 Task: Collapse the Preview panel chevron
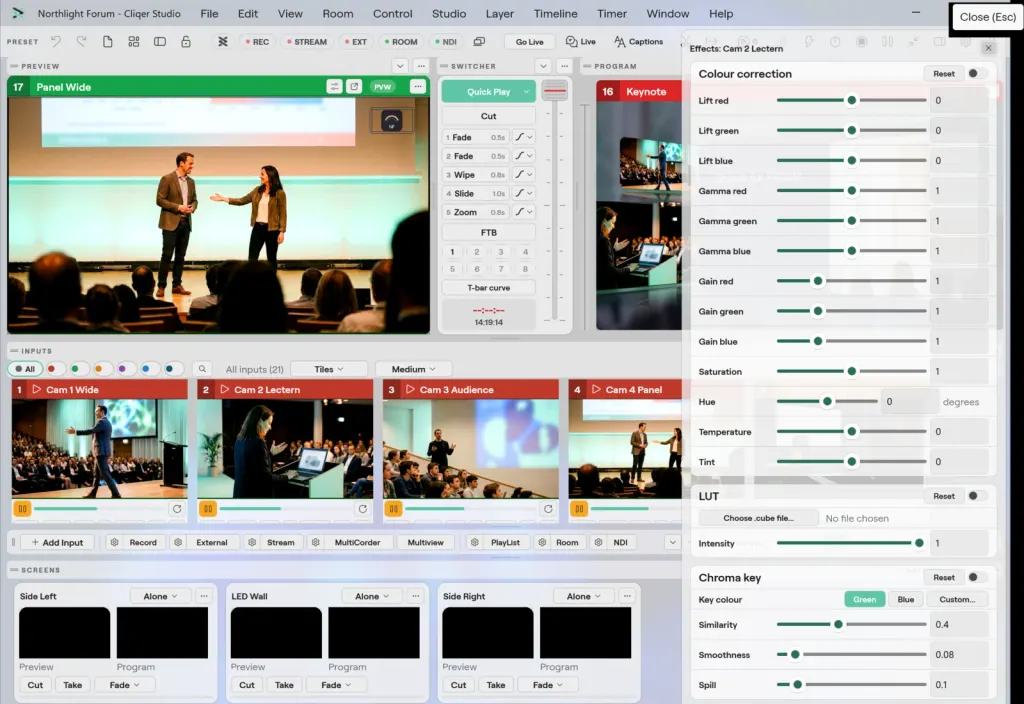tap(400, 66)
